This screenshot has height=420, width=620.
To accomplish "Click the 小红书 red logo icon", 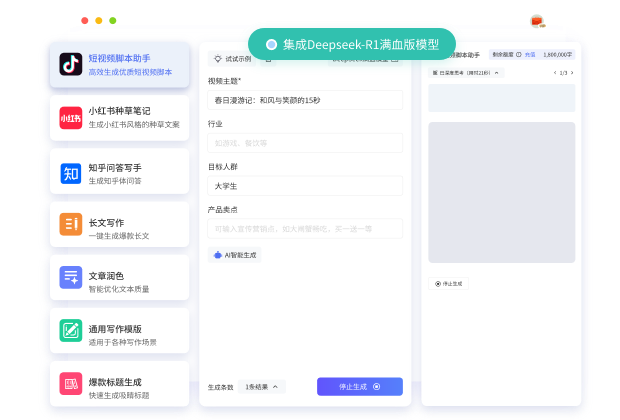I will [x=71, y=118].
